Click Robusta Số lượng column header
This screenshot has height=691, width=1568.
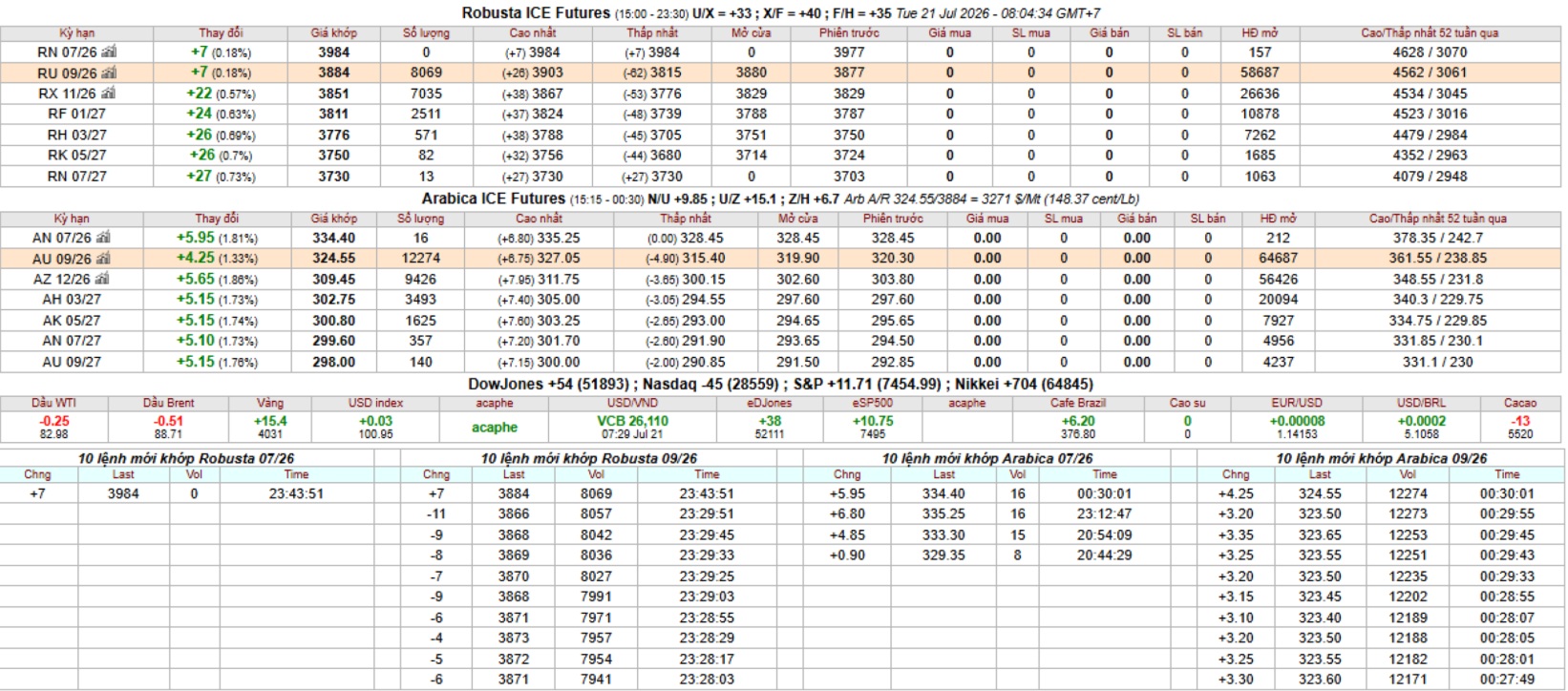pos(426,32)
